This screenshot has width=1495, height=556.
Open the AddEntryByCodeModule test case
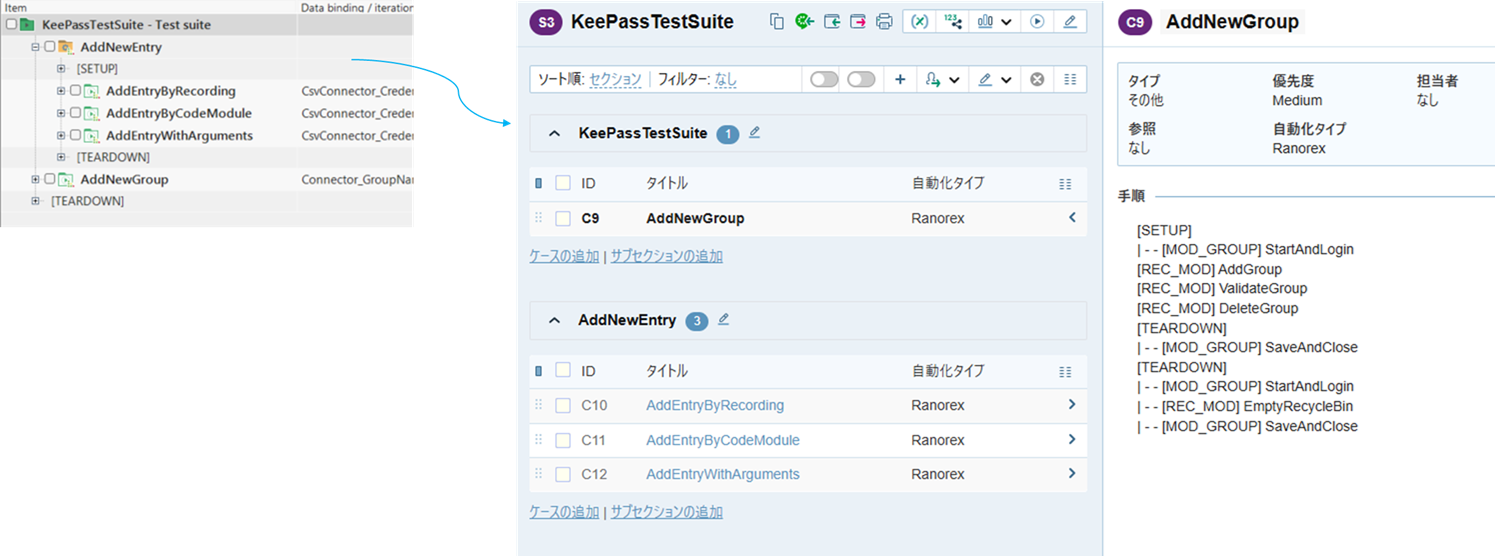tap(722, 440)
